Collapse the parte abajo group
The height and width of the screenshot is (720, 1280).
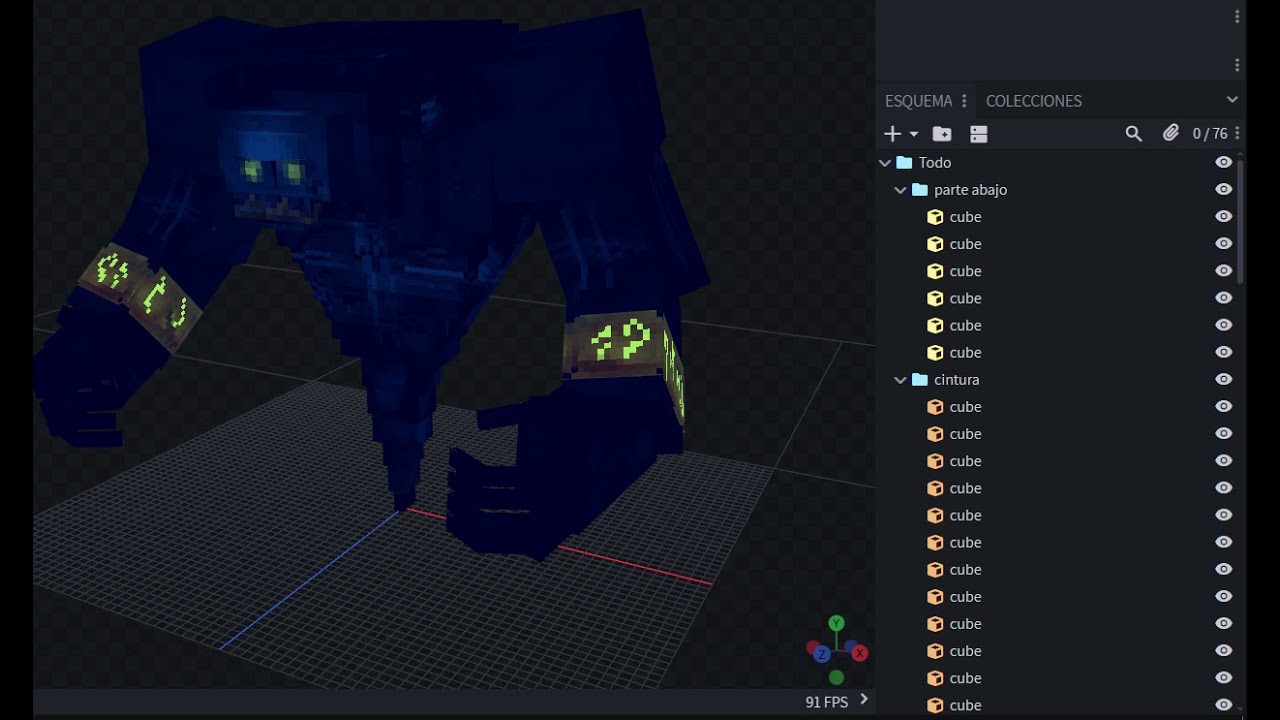click(x=900, y=189)
